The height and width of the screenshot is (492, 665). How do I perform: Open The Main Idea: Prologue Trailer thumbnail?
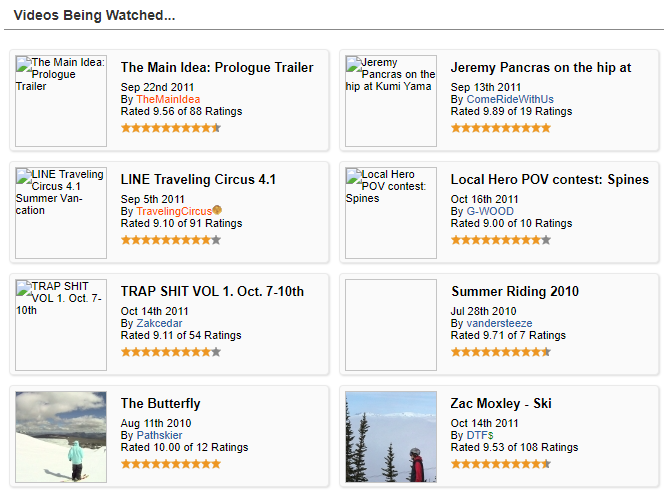tap(61, 101)
